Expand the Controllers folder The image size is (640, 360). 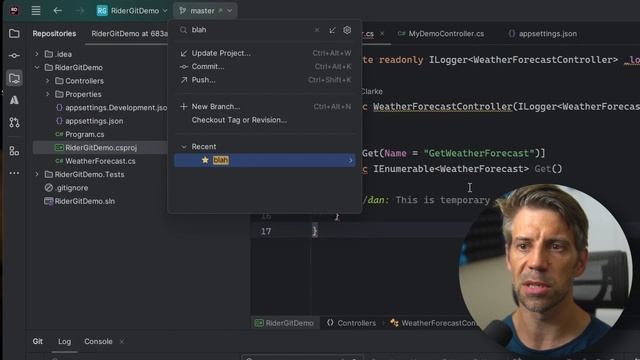pyautogui.click(x=47, y=81)
